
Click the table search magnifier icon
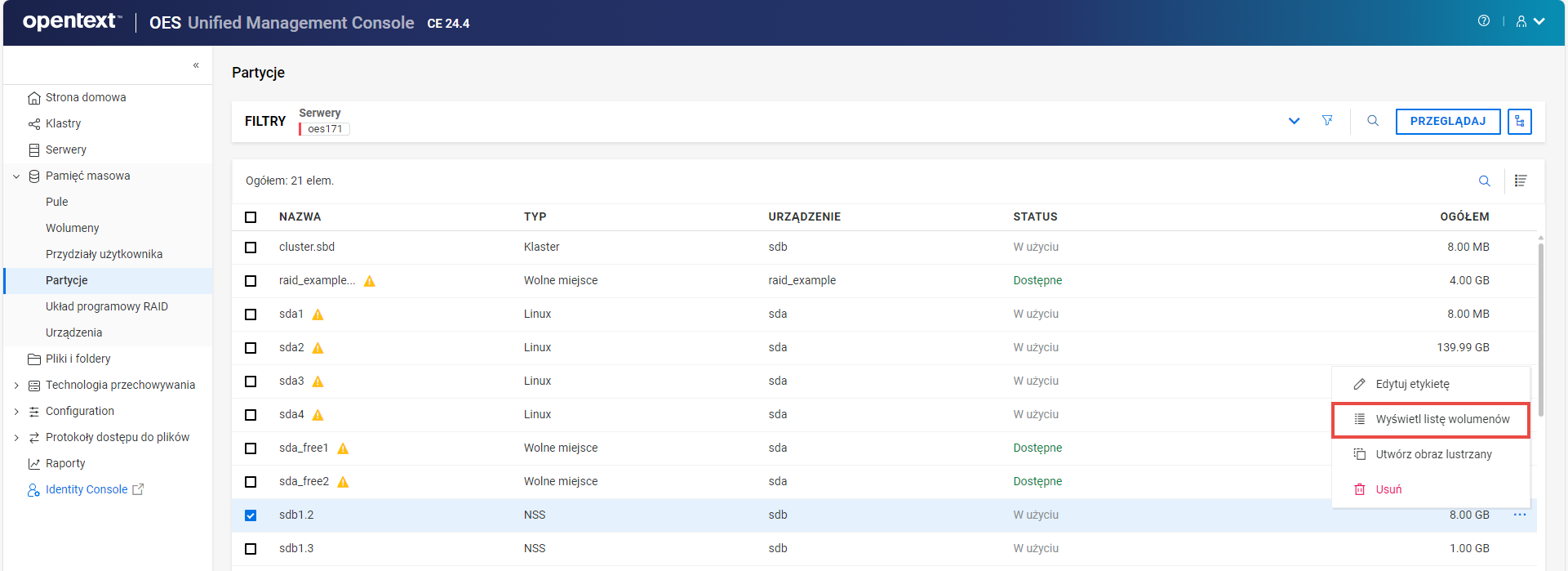[x=1484, y=181]
